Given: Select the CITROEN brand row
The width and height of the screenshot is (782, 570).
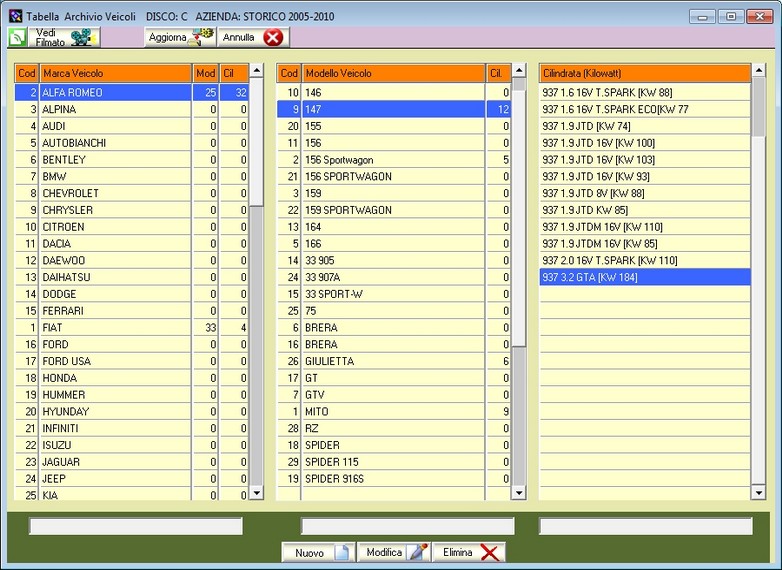Looking at the screenshot, I should (132, 227).
